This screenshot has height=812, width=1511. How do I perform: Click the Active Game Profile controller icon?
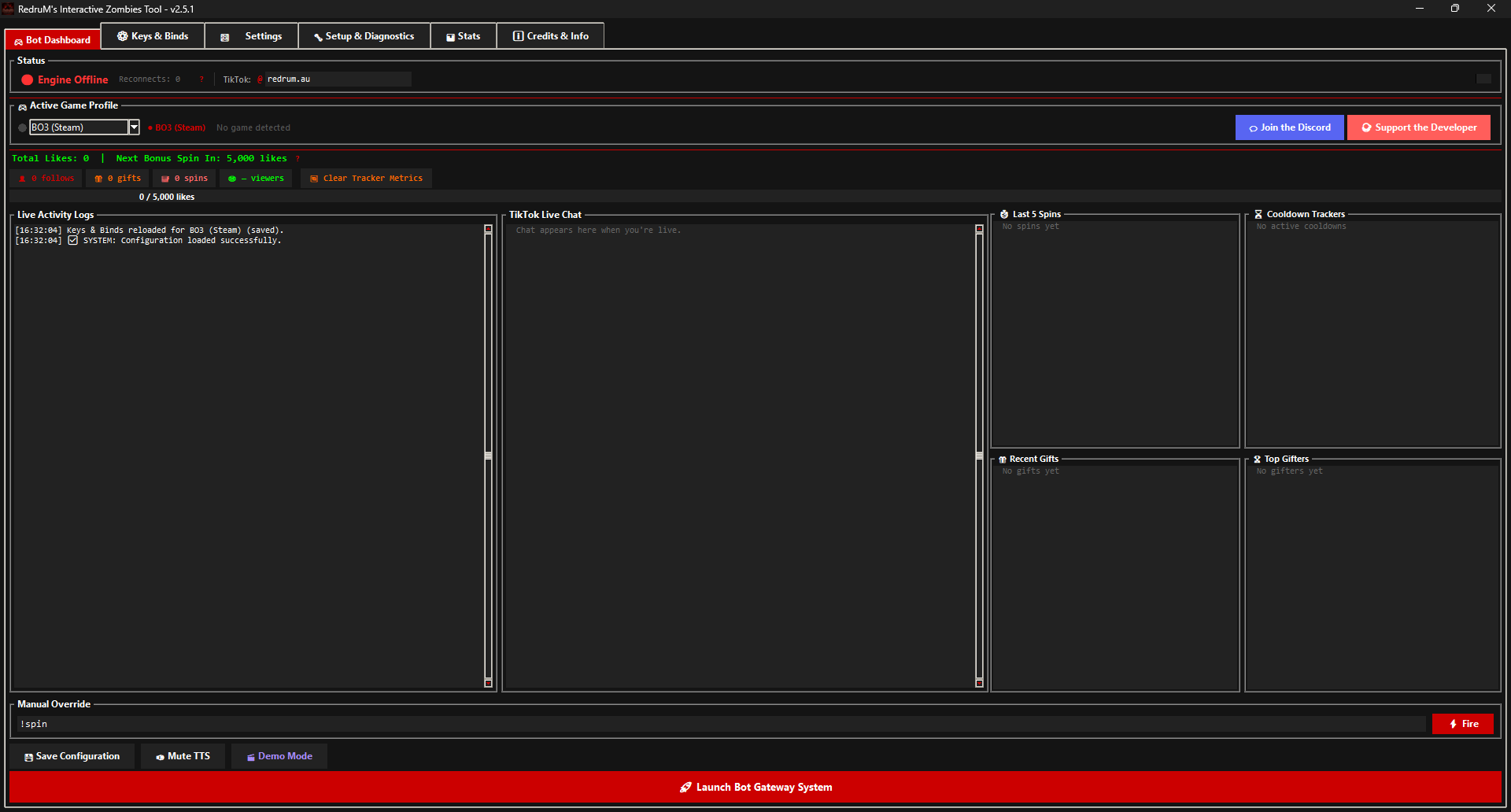pos(23,106)
